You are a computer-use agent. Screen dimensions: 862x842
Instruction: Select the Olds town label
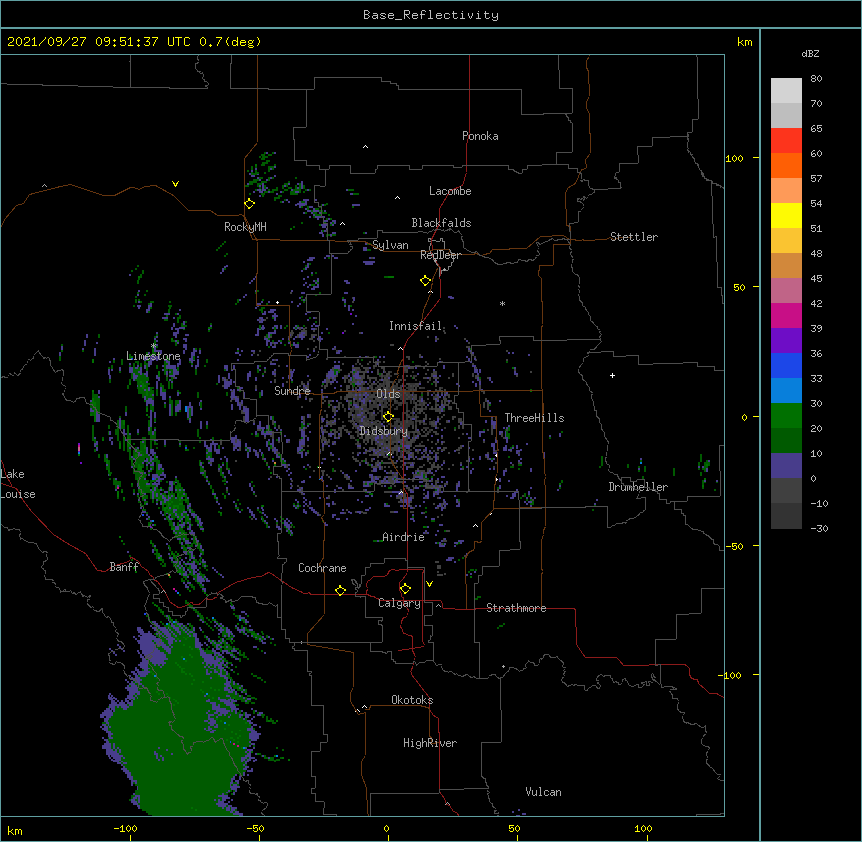tap(388, 394)
